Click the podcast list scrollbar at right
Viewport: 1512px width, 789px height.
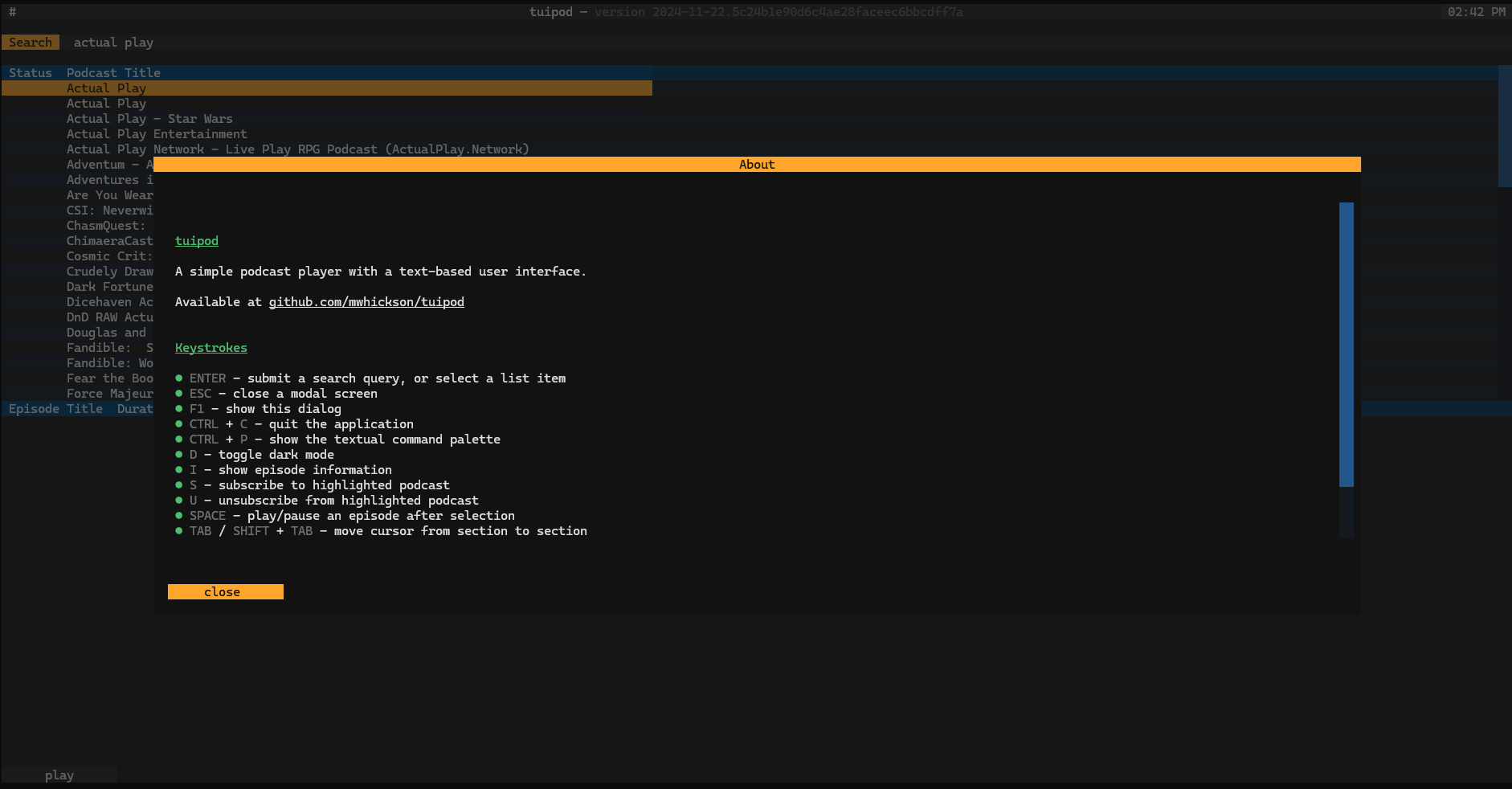[1505, 126]
